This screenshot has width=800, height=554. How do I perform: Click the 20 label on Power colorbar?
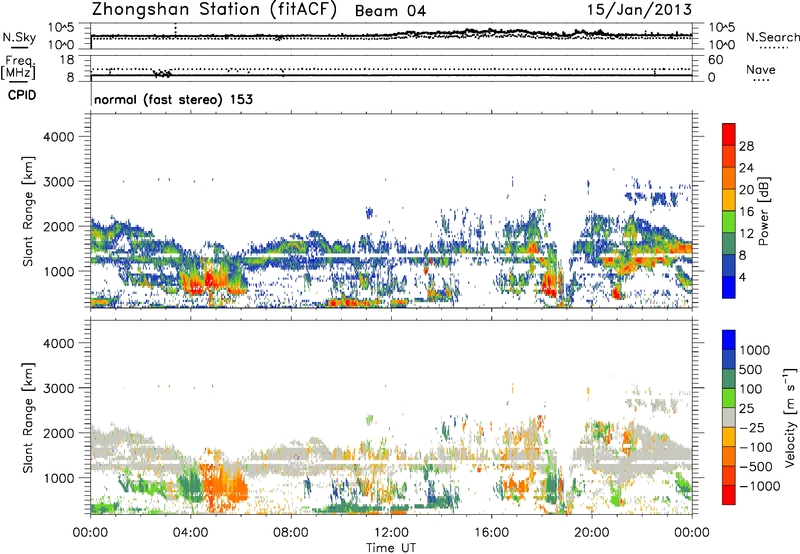746,190
